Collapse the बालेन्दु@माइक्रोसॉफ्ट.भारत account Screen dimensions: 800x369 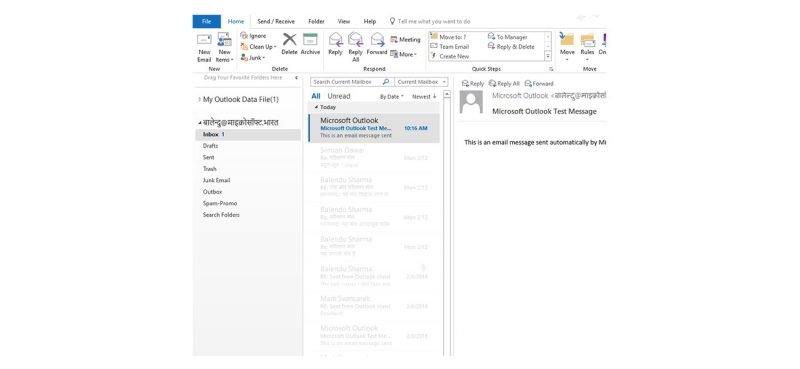199,123
